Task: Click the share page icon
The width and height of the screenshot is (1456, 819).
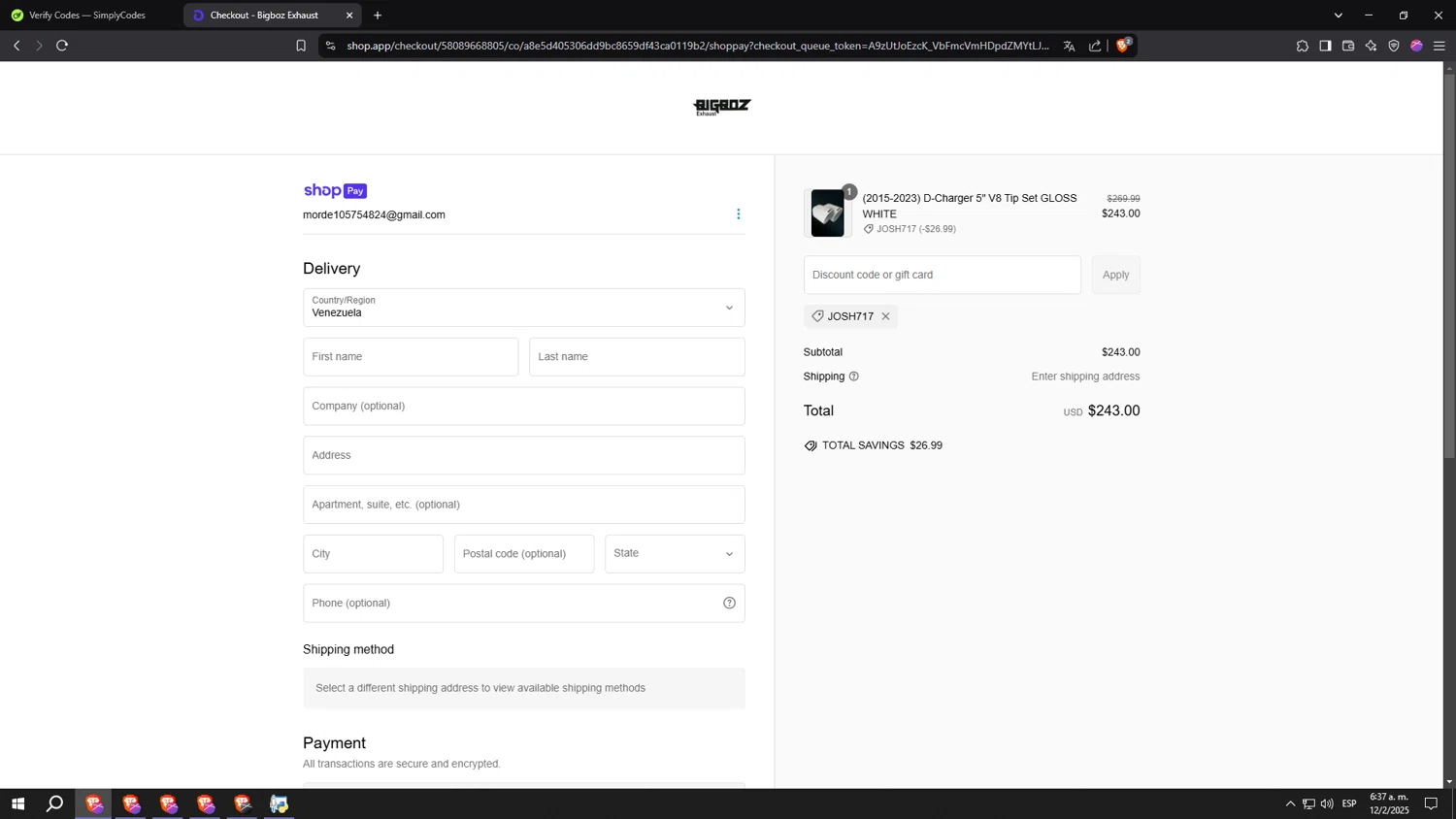Action: (x=1095, y=46)
